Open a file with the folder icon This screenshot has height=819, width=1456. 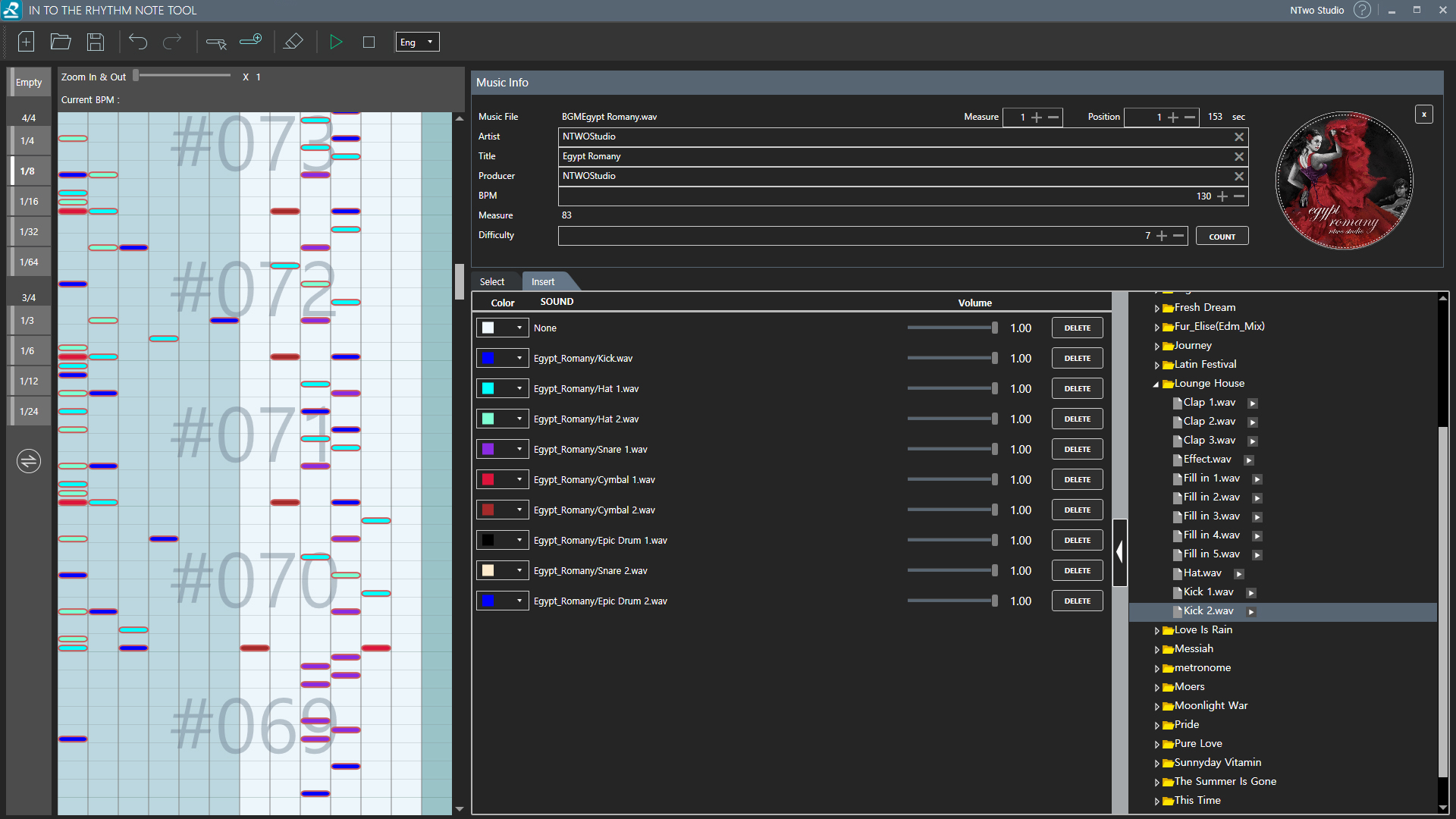pyautogui.click(x=61, y=42)
